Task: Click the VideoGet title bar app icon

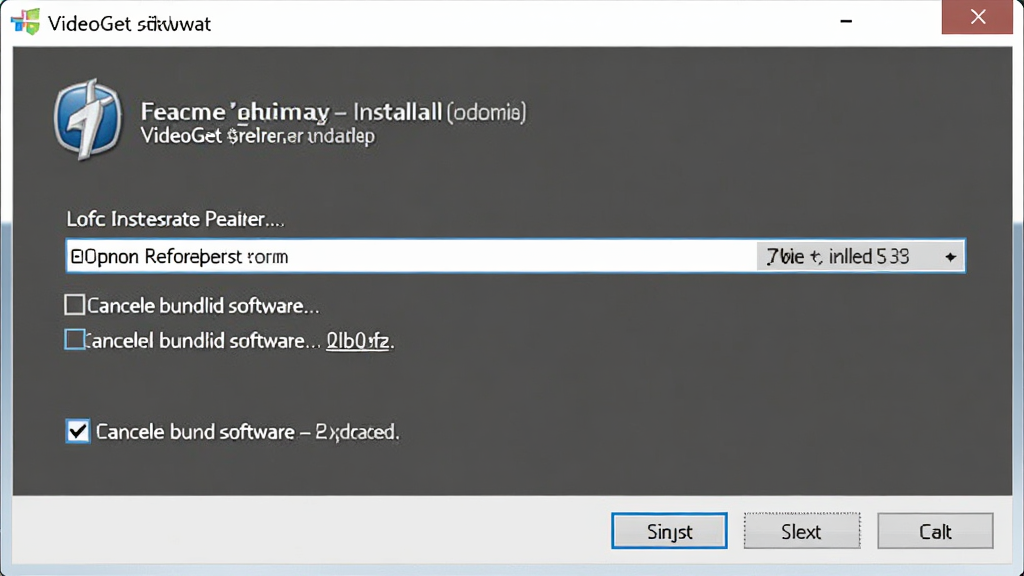Action: click(25, 22)
